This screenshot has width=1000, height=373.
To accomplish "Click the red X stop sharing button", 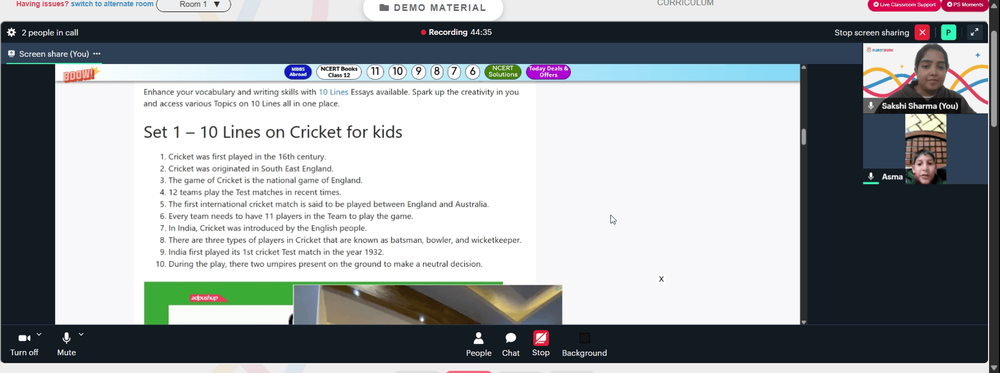I will click(x=922, y=33).
